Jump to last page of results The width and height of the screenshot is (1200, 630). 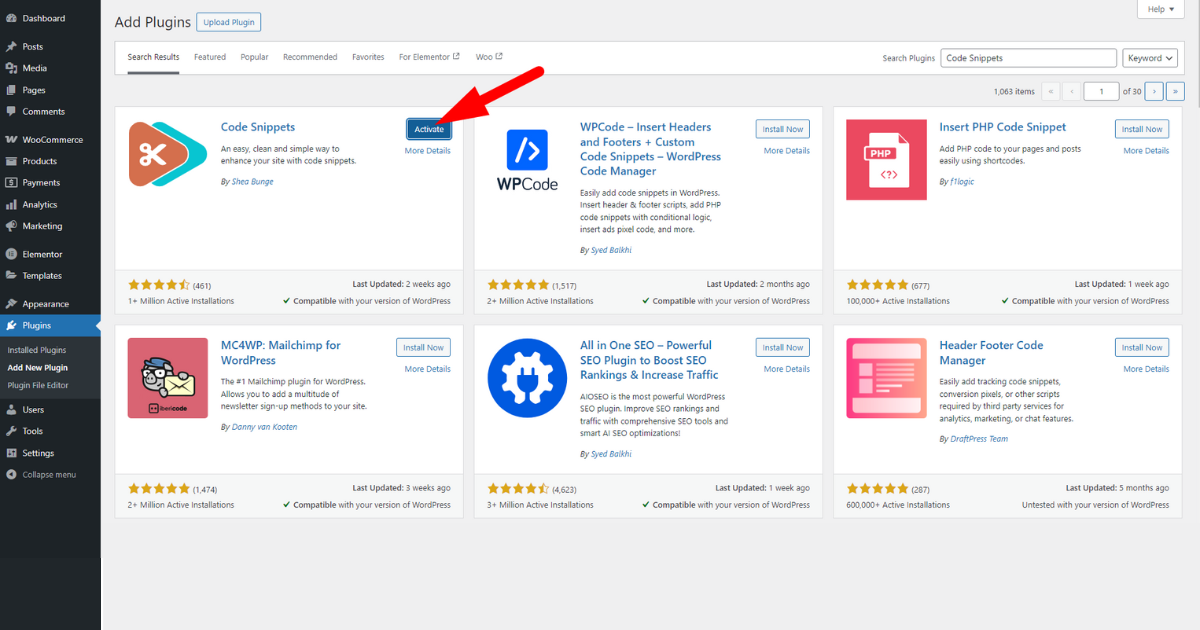pyautogui.click(x=1176, y=91)
